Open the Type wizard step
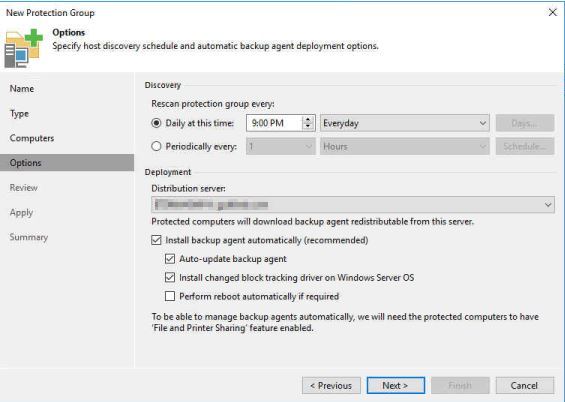 point(19,114)
